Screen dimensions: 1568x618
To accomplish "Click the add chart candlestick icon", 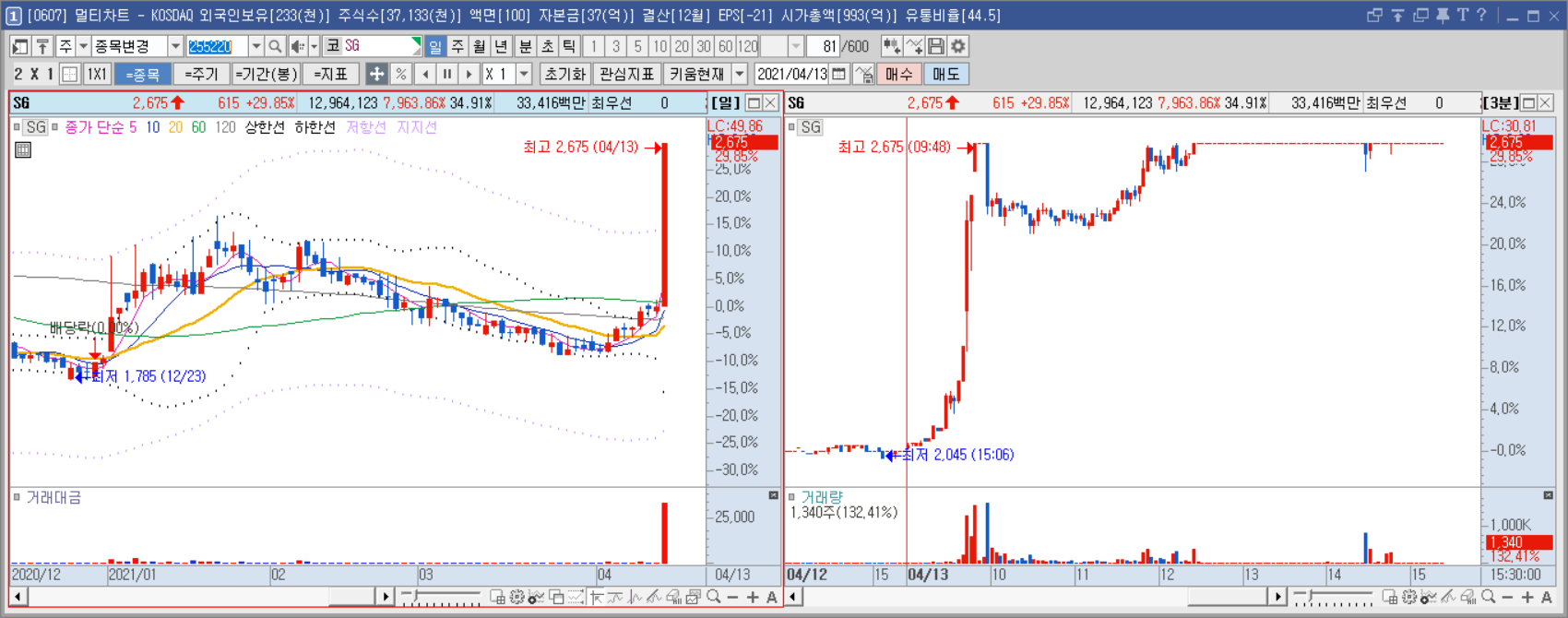I will [x=891, y=46].
